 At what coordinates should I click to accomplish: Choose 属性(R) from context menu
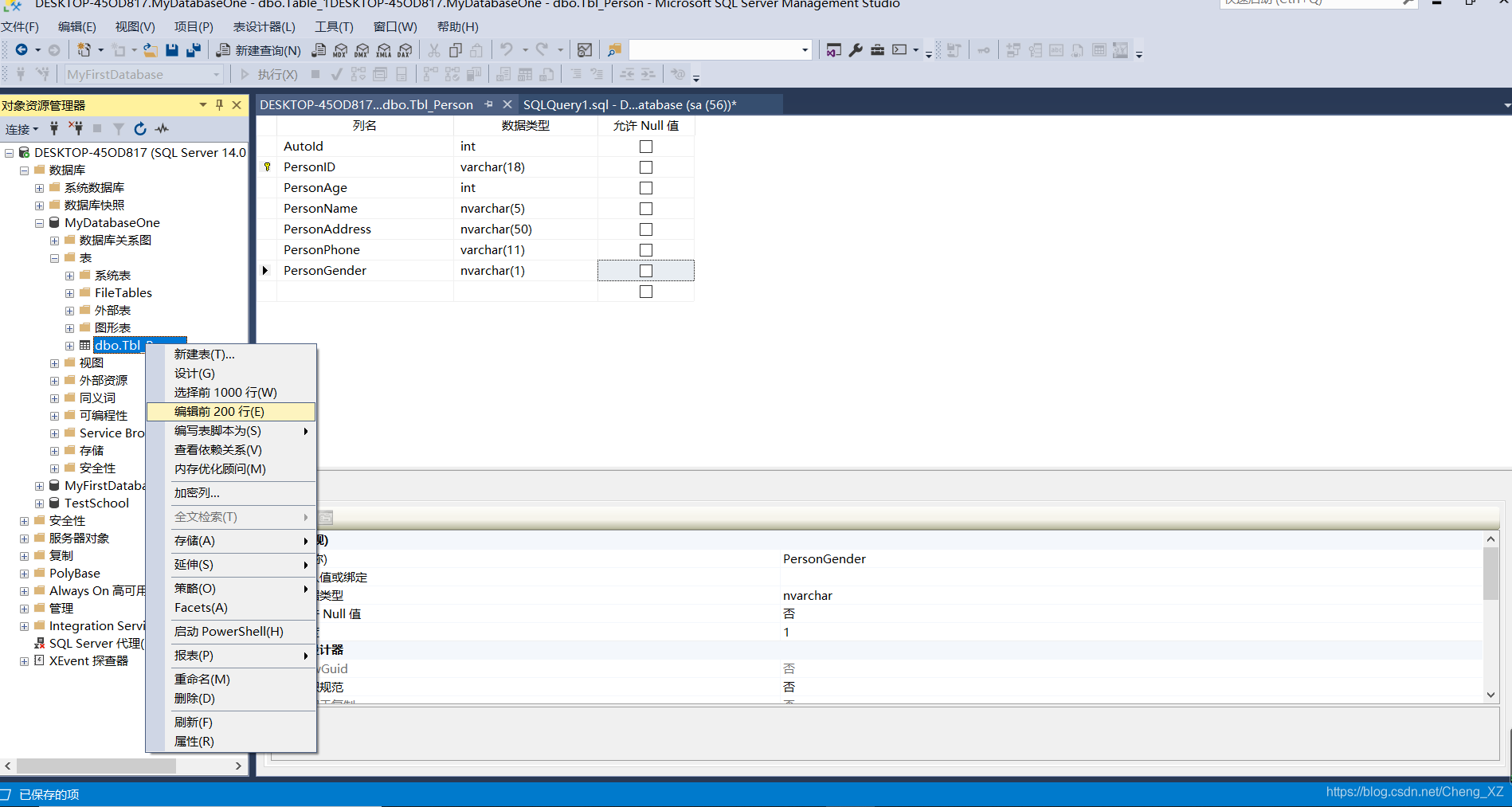(x=231, y=742)
